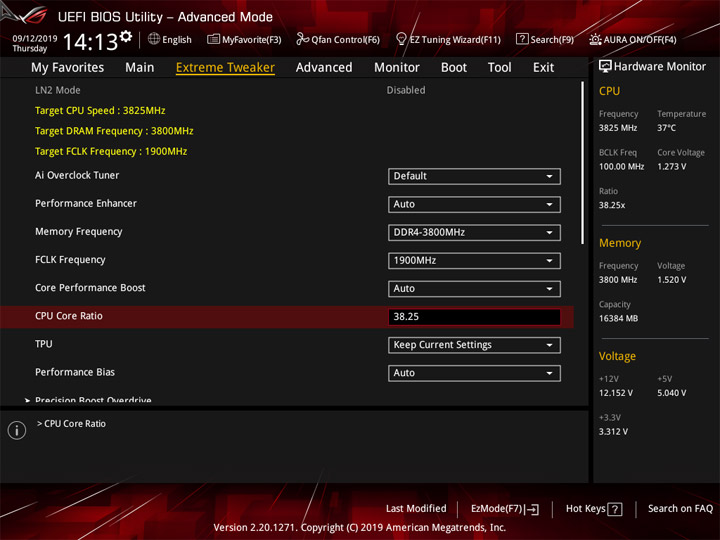Open FCLK Frequency 1900MHz dropdown
This screenshot has height=540, width=720.
click(474, 261)
